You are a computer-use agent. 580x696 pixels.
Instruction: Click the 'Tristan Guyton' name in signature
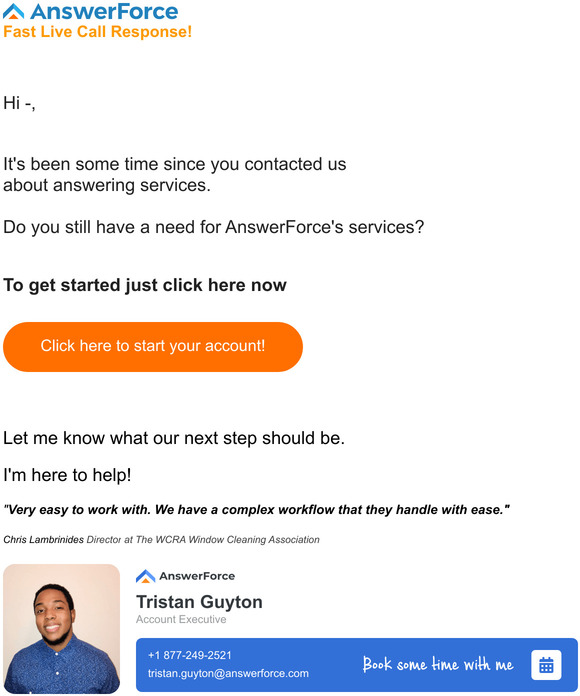(199, 602)
